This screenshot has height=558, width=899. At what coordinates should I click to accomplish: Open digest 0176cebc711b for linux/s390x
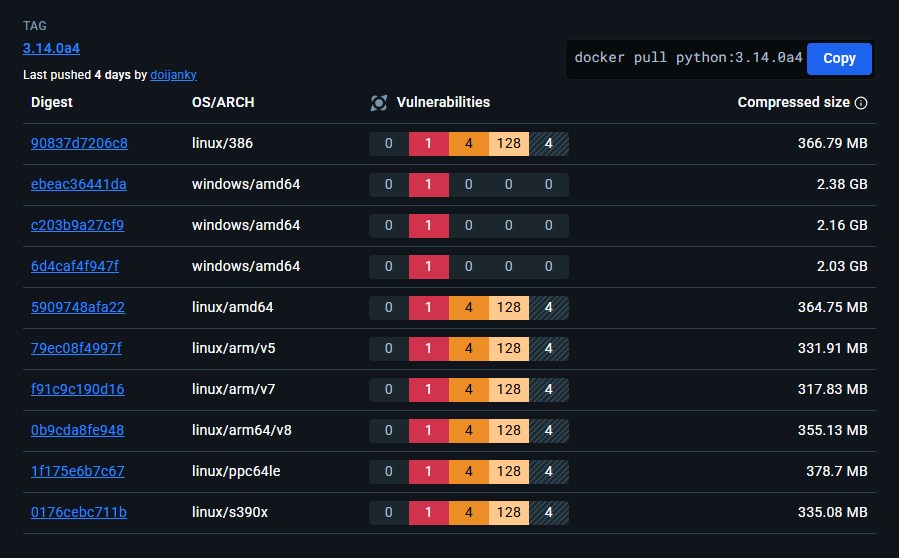[x=79, y=512]
